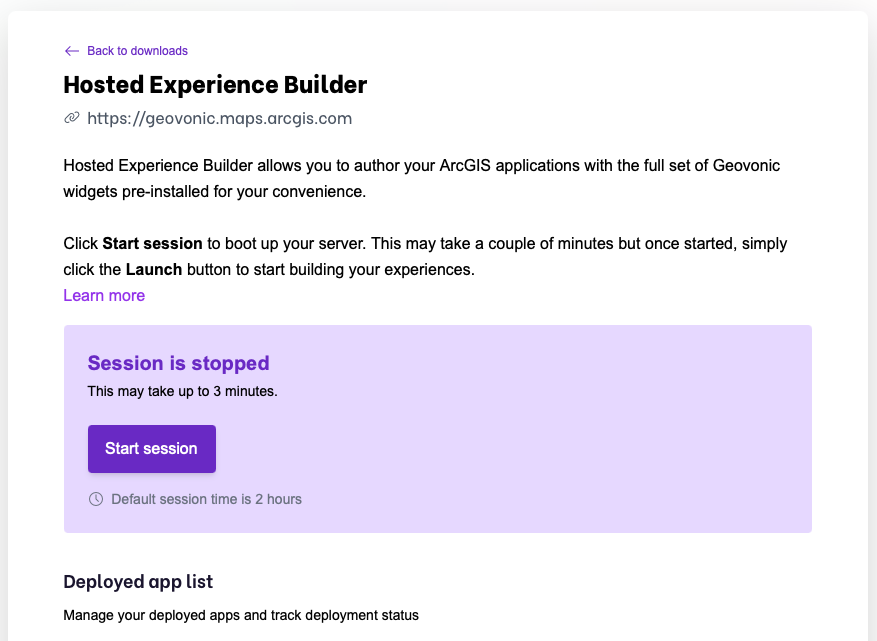Click the Start session button
877x641 pixels.
152,449
